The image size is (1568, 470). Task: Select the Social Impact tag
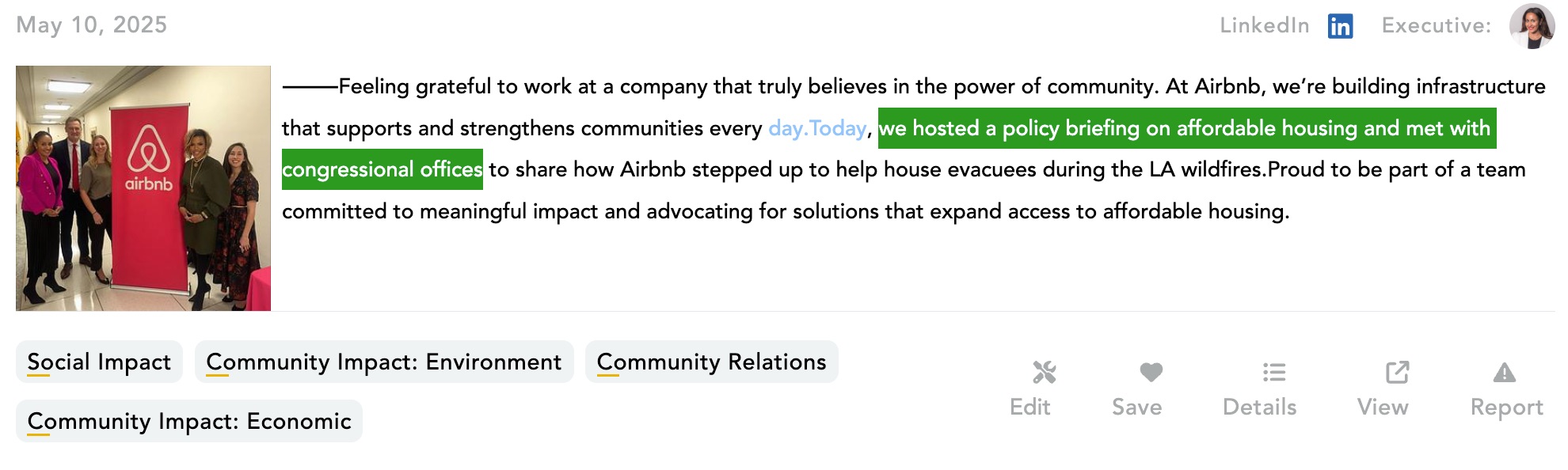pos(99,362)
